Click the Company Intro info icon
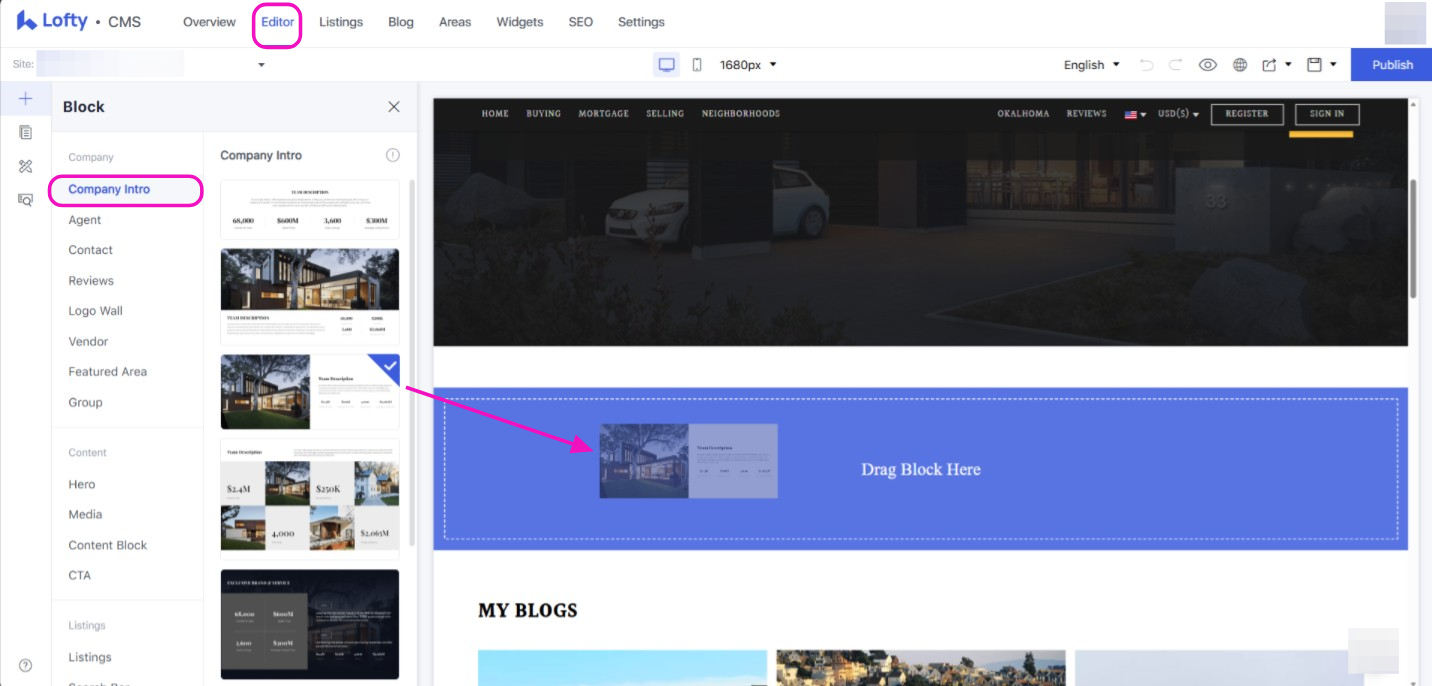Viewport: 1432px width, 686px height. click(x=393, y=155)
